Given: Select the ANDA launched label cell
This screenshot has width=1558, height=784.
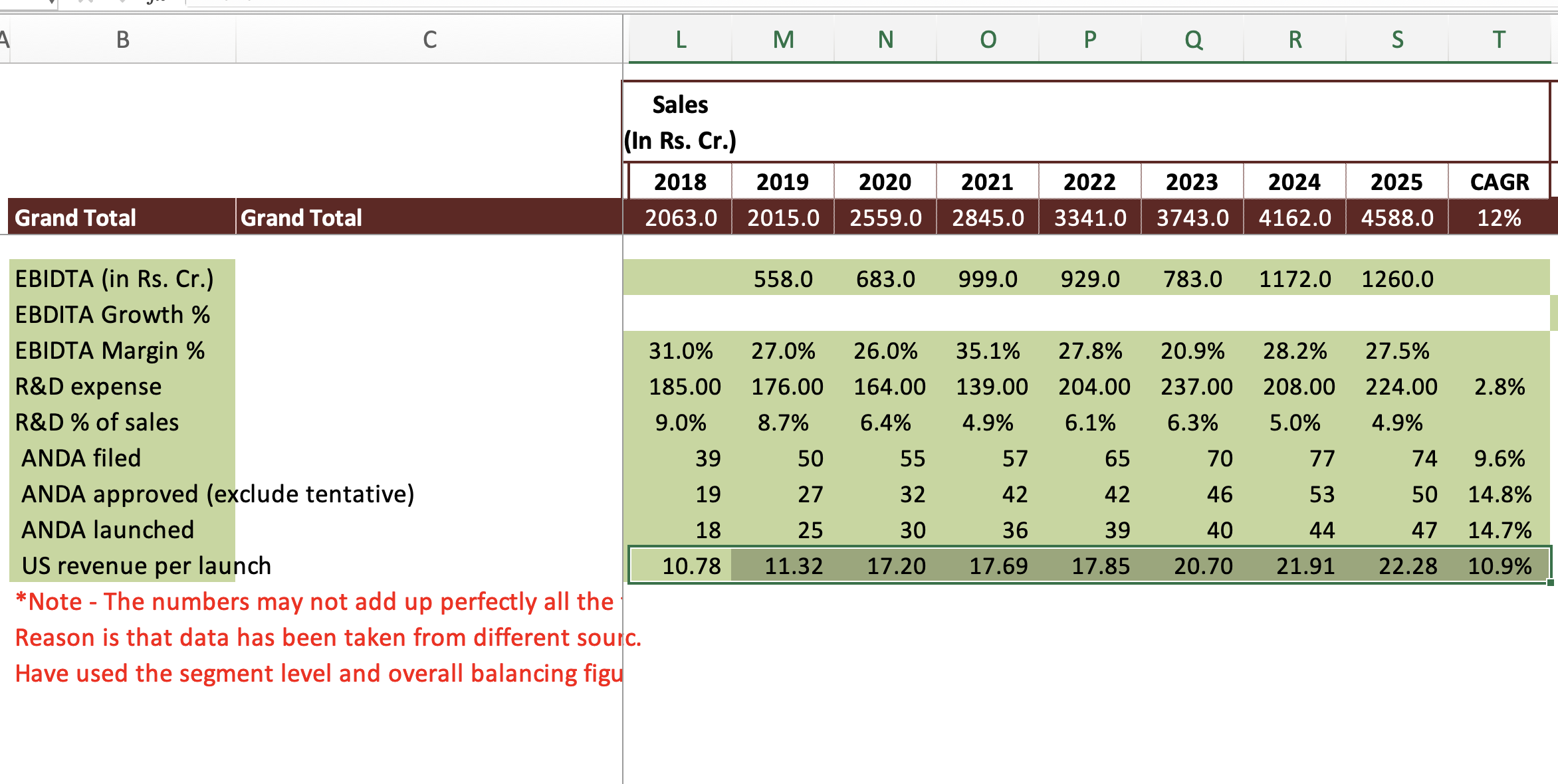Looking at the screenshot, I should click(x=108, y=530).
